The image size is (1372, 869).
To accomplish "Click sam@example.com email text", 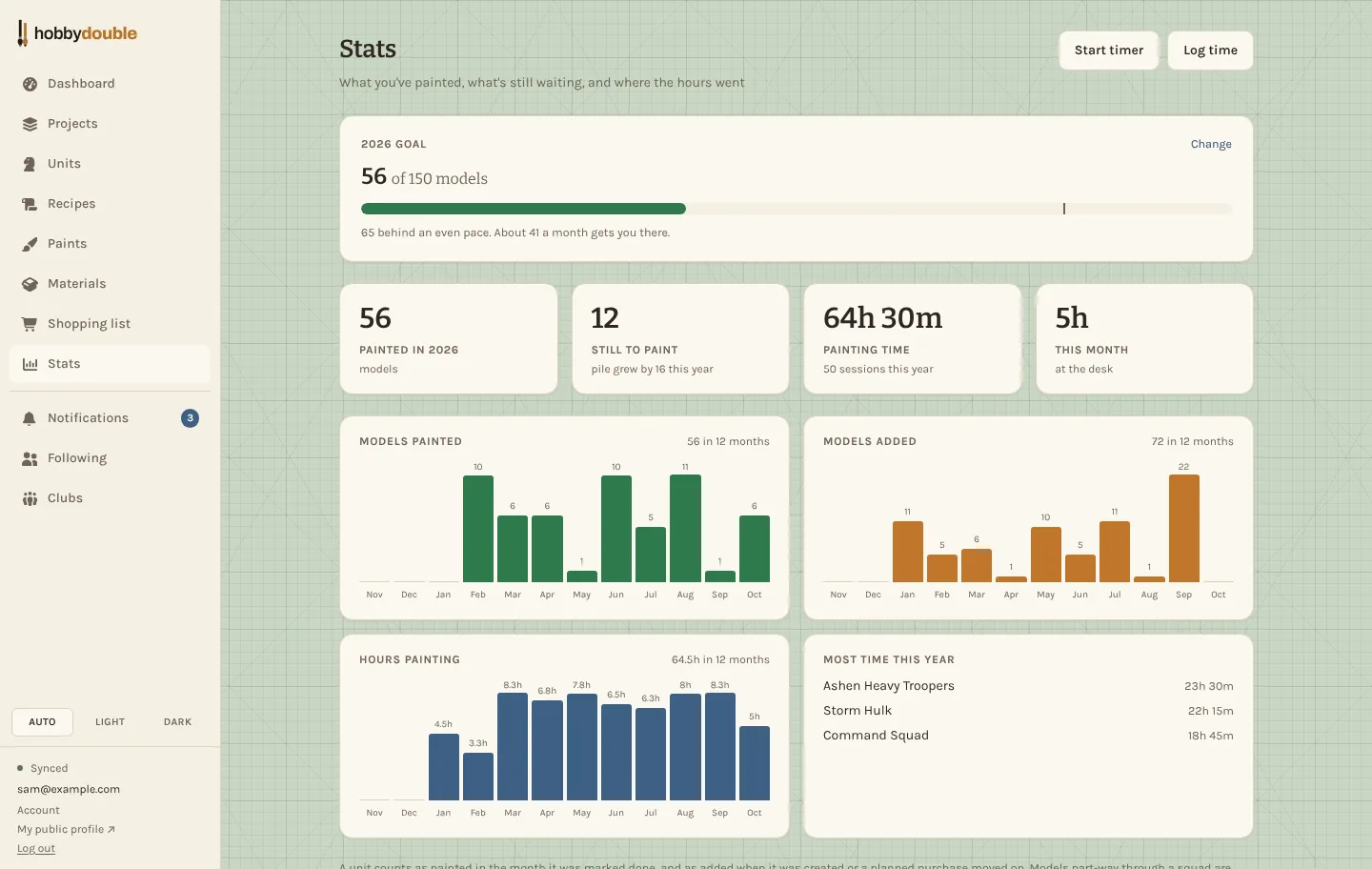I will (x=69, y=789).
